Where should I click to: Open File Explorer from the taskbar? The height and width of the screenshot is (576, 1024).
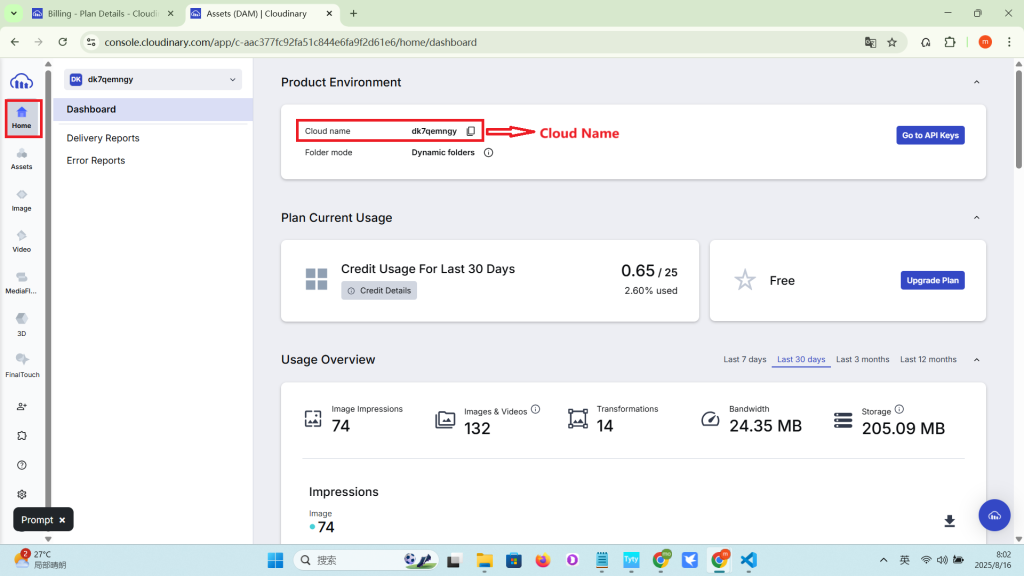[484, 560]
